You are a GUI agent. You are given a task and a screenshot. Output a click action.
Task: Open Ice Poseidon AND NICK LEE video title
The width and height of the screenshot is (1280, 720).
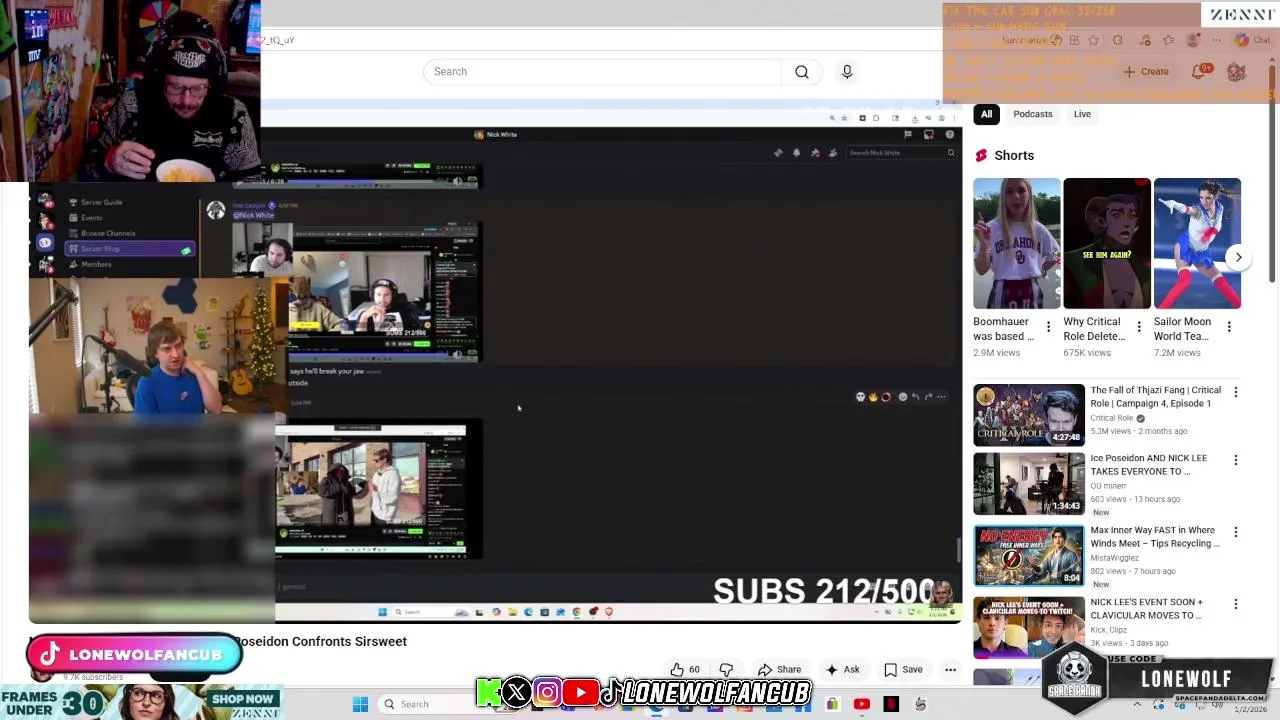coord(1148,465)
